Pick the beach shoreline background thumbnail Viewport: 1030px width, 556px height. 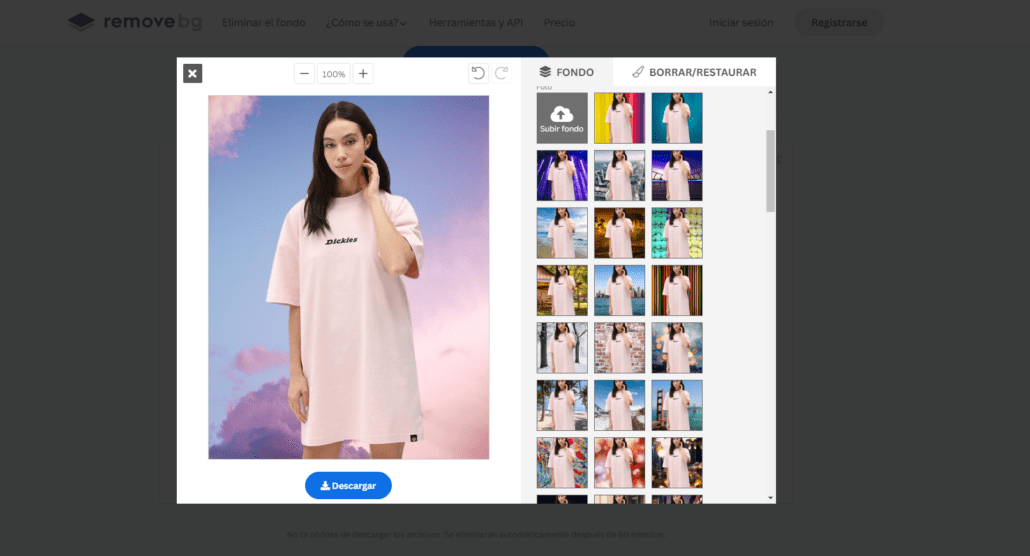(562, 233)
